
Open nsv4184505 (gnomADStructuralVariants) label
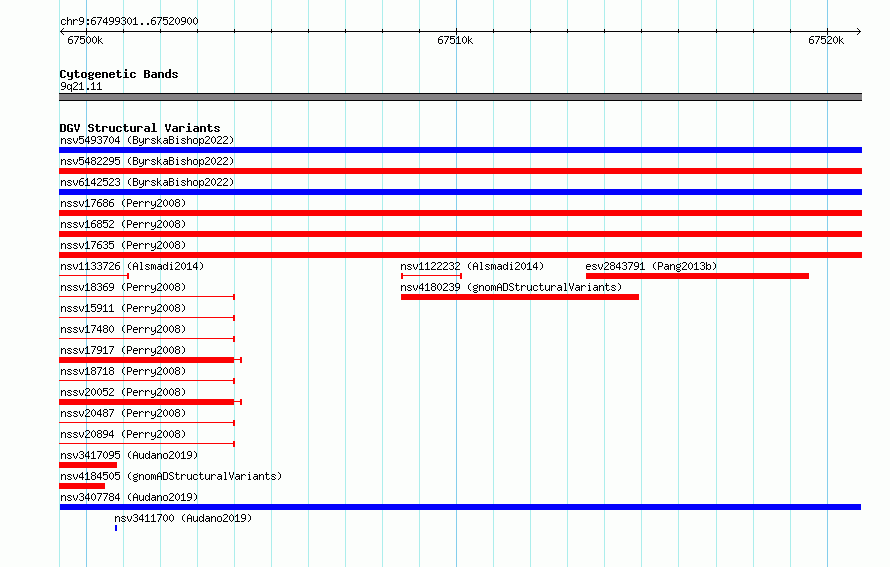click(x=171, y=476)
